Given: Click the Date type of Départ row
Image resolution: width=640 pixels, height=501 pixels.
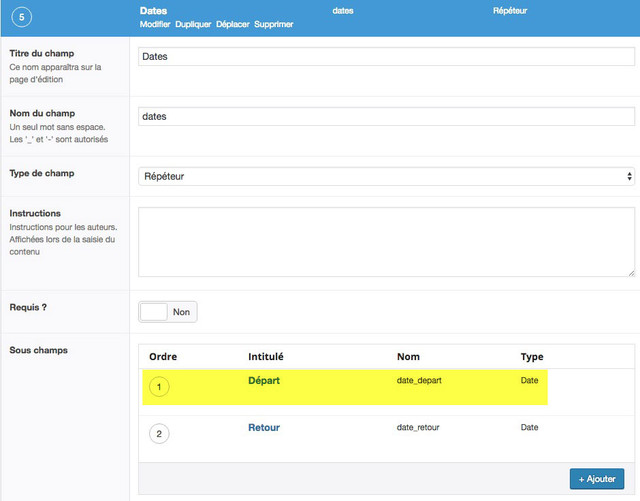Looking at the screenshot, I should tap(529, 381).
